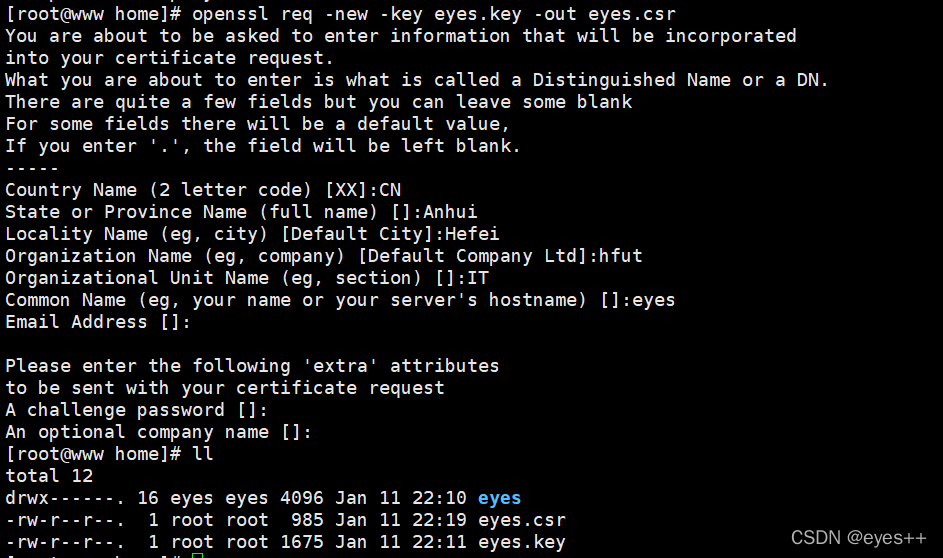This screenshot has height=558, width=943.
Task: Click the drwx permissions of eyes directory
Action: click(65, 498)
